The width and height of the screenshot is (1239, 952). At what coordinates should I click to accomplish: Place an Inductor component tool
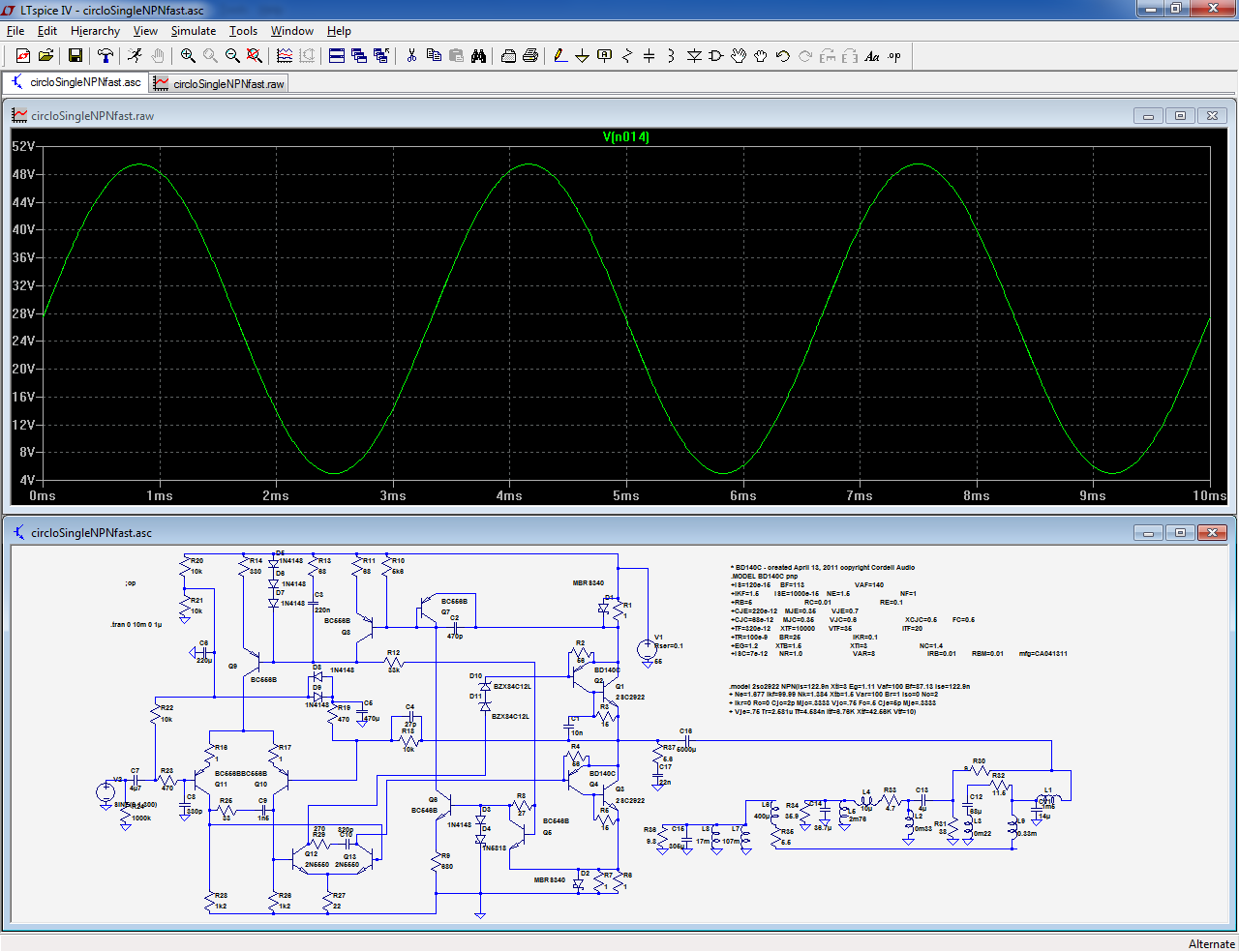tap(672, 56)
